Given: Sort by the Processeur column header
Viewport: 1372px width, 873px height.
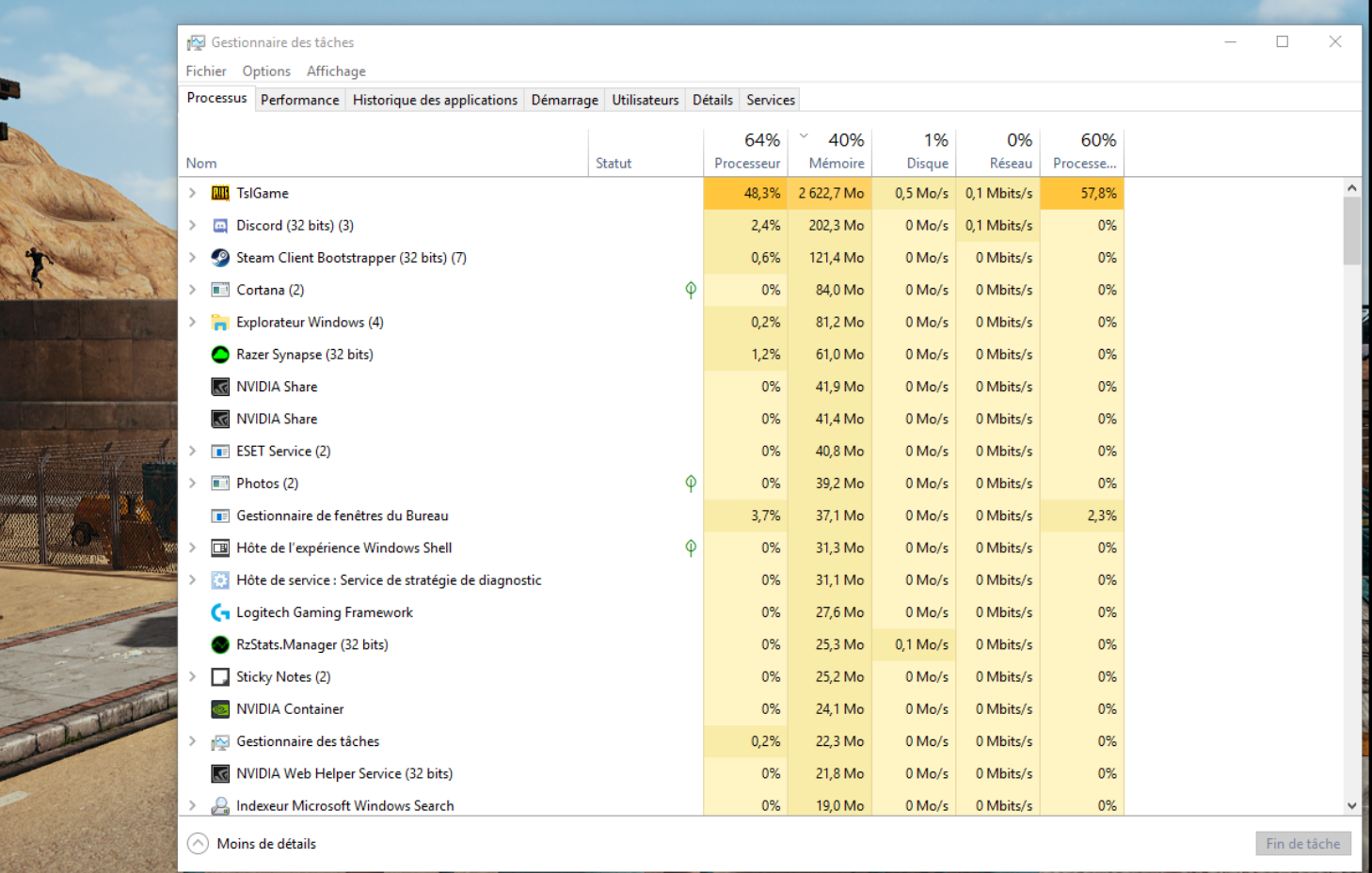Looking at the screenshot, I should (745, 152).
